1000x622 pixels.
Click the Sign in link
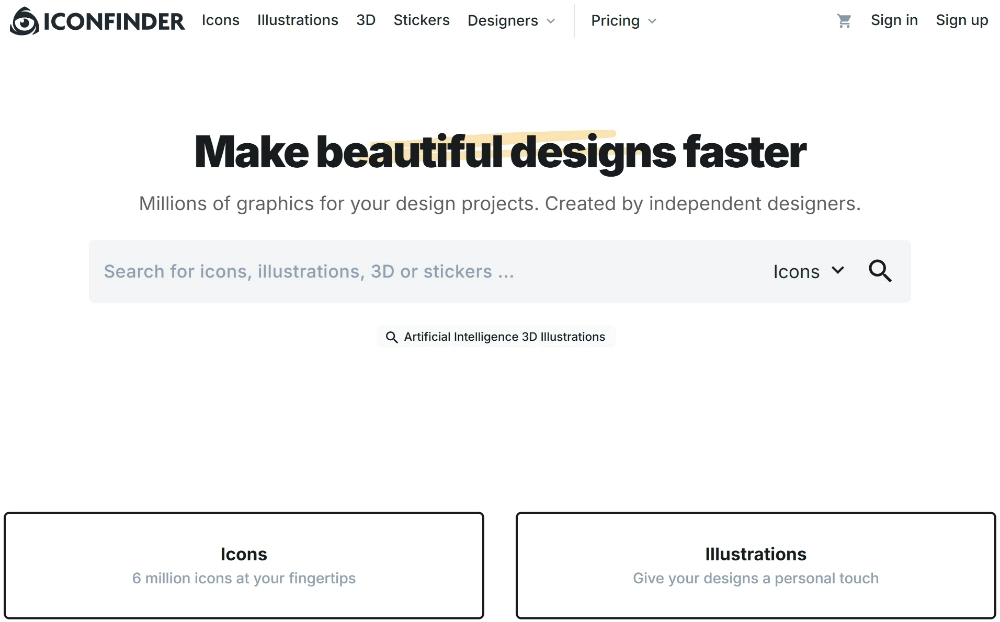pyautogui.click(x=893, y=20)
